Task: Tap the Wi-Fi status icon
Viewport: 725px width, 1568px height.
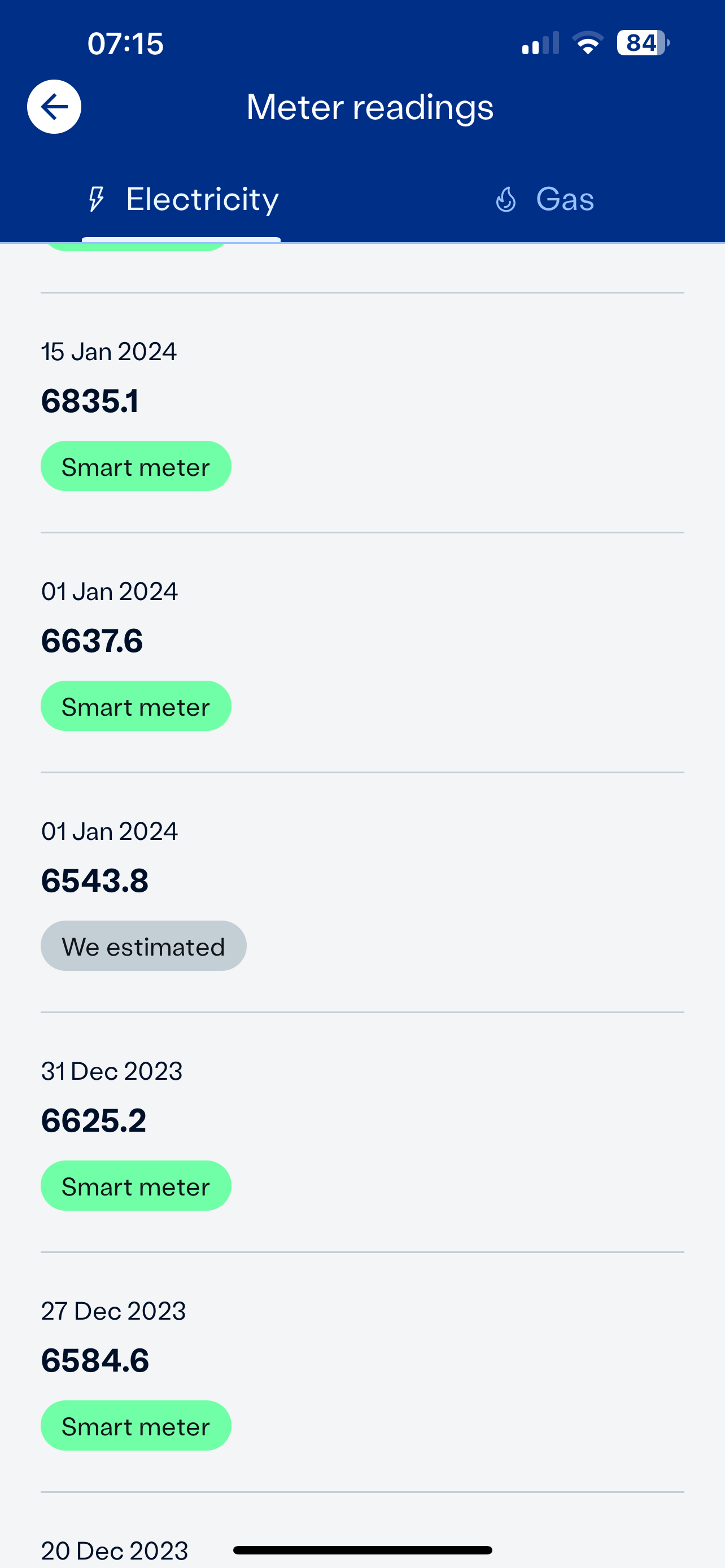Action: coord(587,43)
